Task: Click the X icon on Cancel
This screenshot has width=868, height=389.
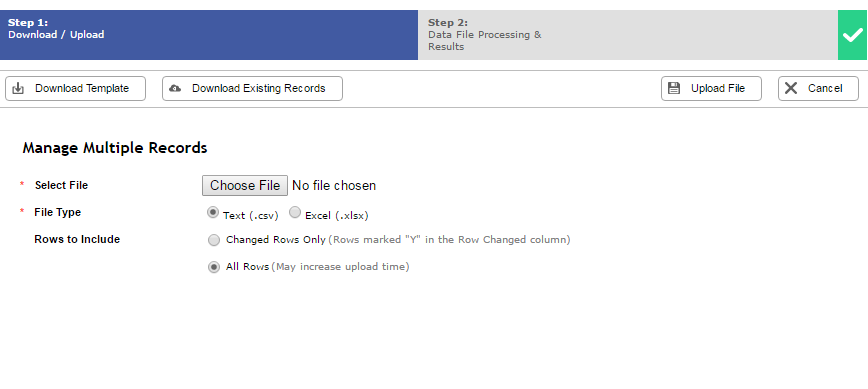Action: (x=791, y=89)
